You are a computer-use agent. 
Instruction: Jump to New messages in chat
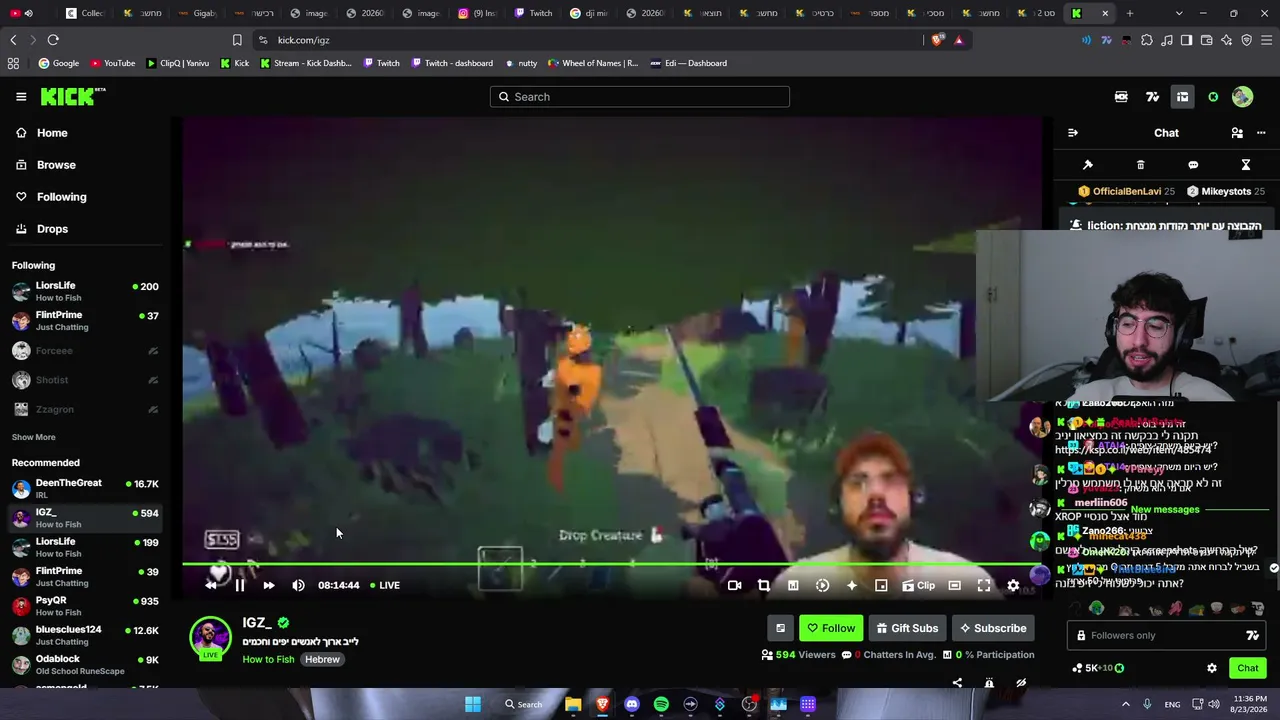[1165, 510]
